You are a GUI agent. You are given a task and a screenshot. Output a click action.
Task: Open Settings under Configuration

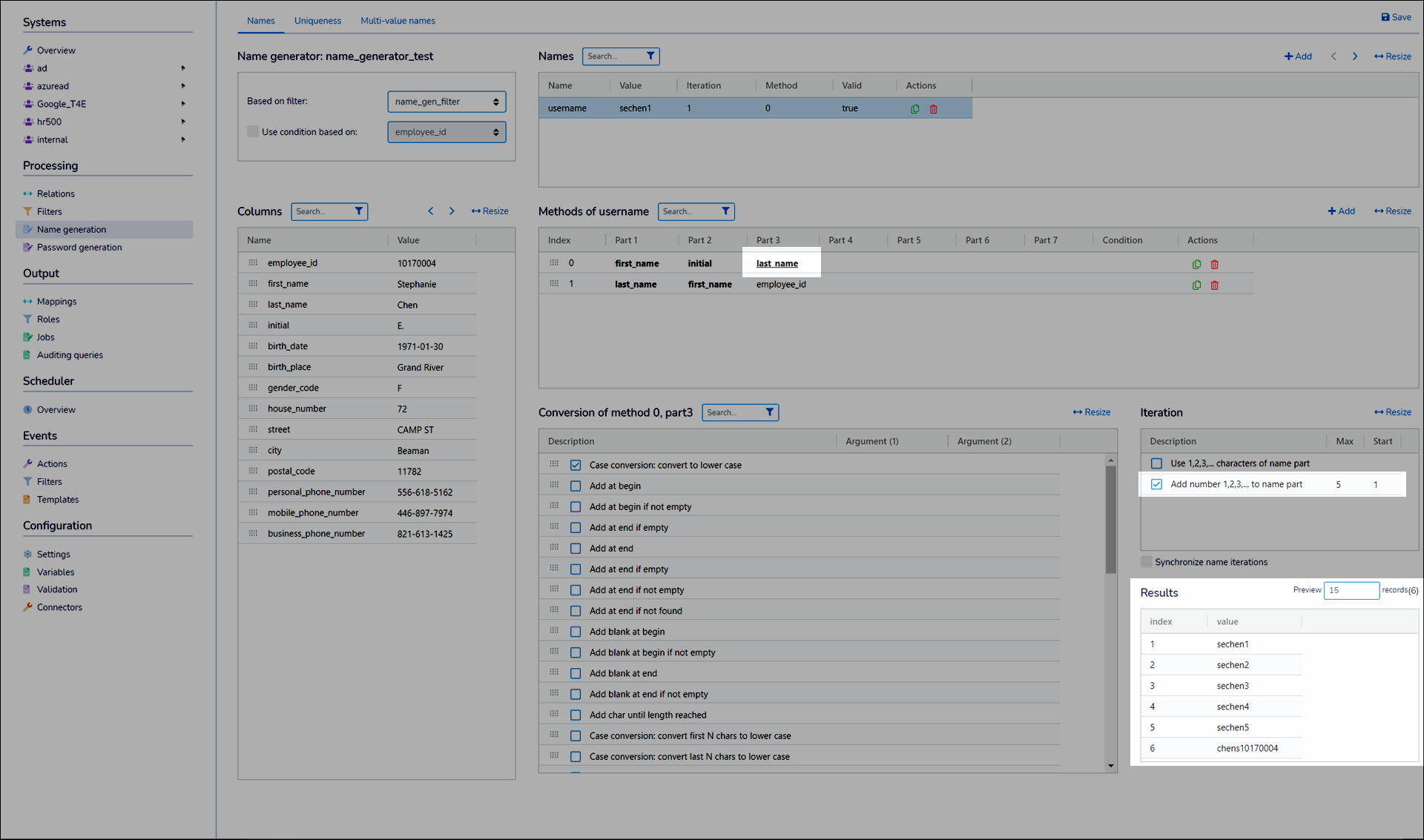(x=53, y=555)
